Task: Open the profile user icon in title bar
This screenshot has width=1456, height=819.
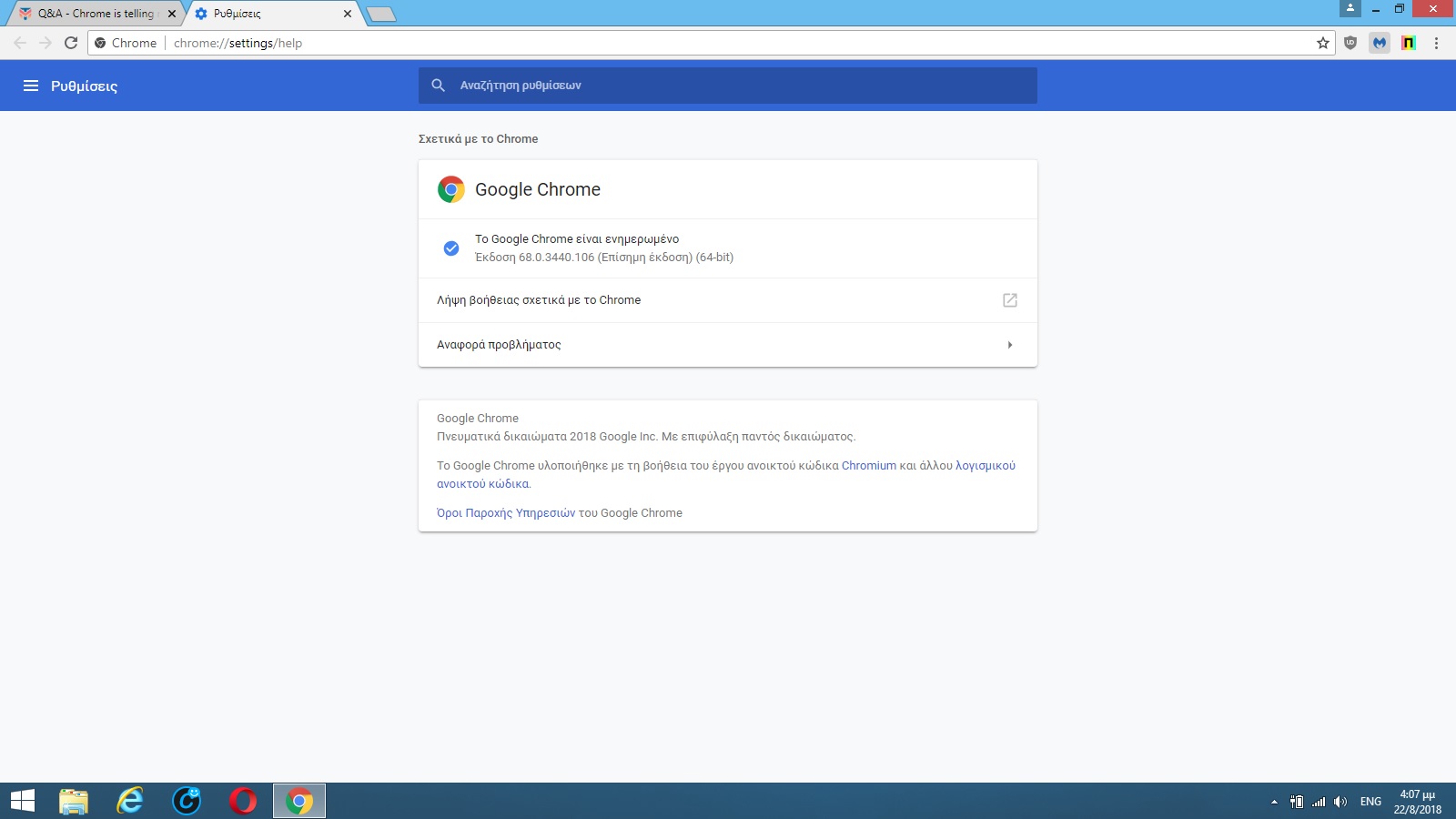Action: [x=1350, y=8]
